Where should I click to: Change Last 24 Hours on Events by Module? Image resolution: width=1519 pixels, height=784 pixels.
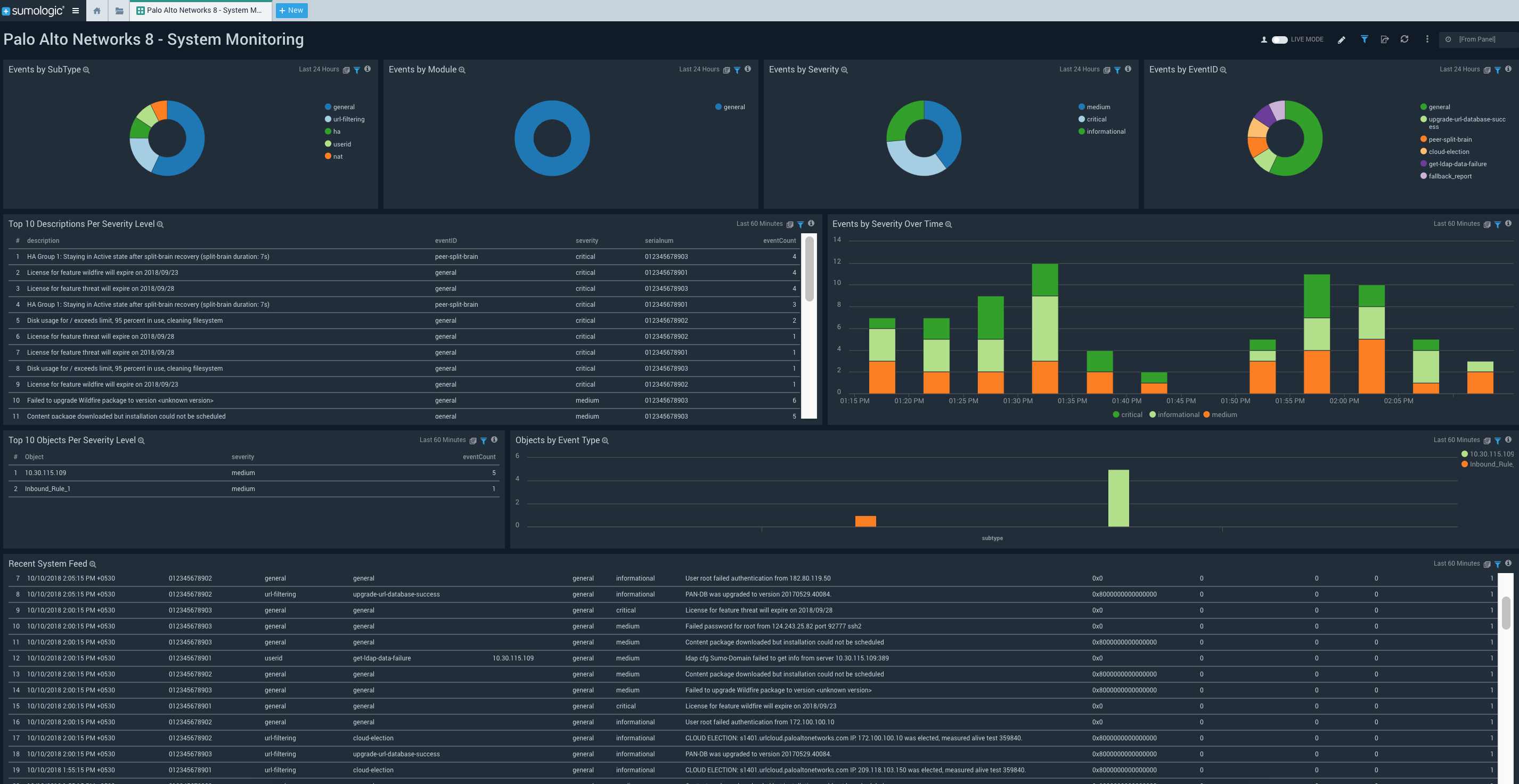(x=699, y=70)
